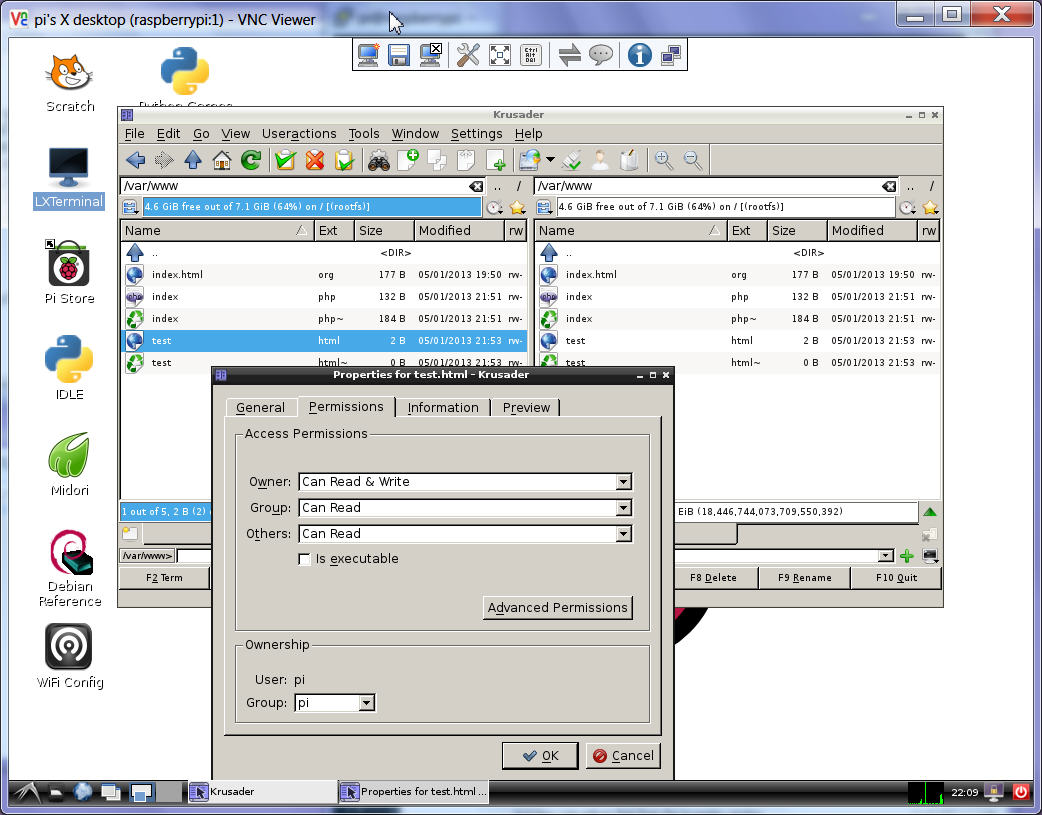
Task: Toggle the 'Is executable' checkbox
Action: [305, 559]
